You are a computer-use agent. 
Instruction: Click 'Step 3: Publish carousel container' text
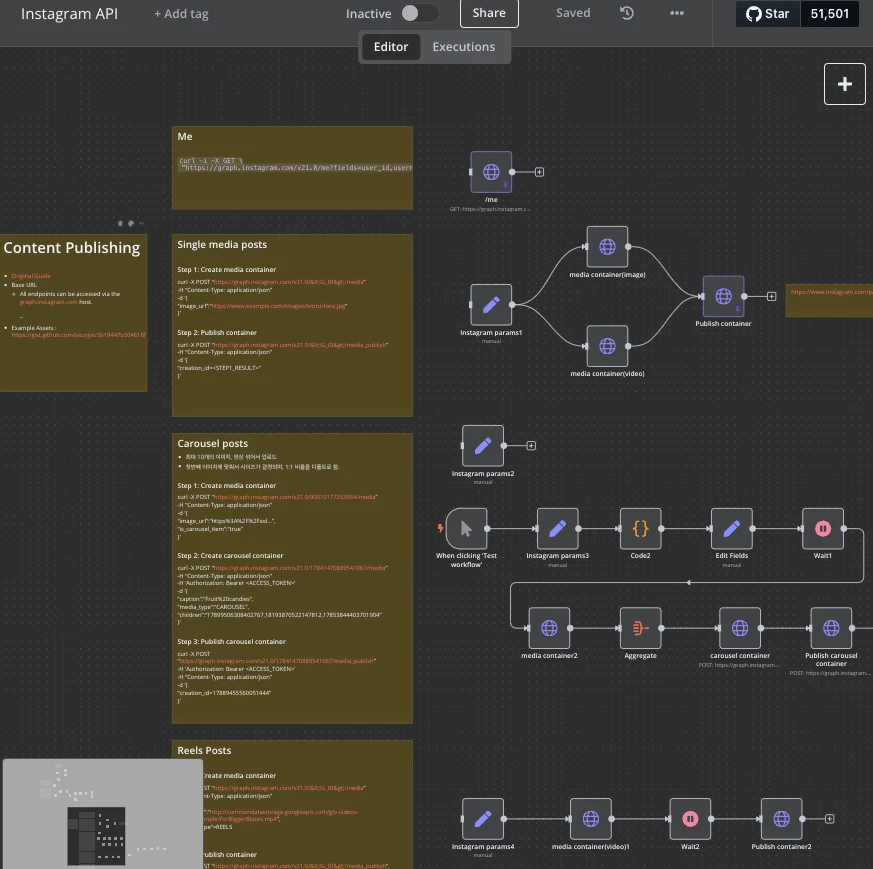[x=232, y=642]
